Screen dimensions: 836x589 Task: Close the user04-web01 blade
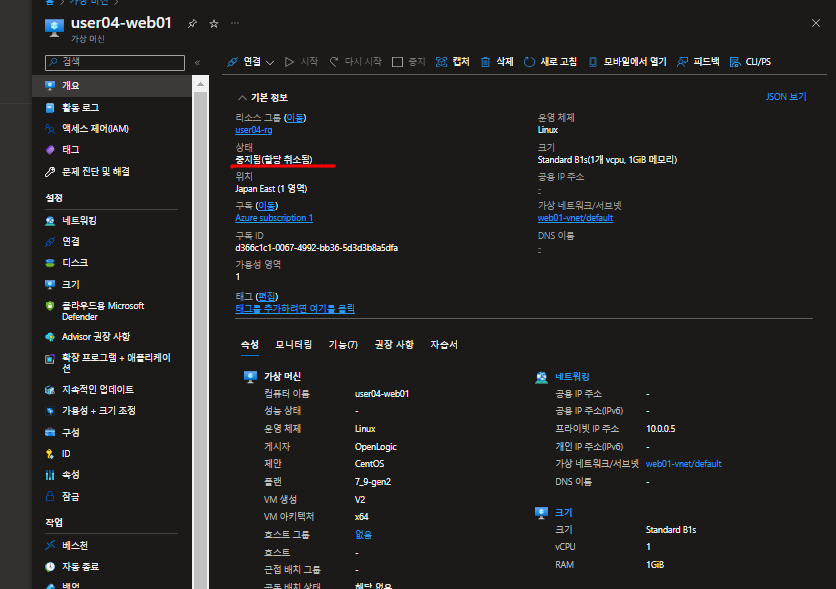[816, 23]
